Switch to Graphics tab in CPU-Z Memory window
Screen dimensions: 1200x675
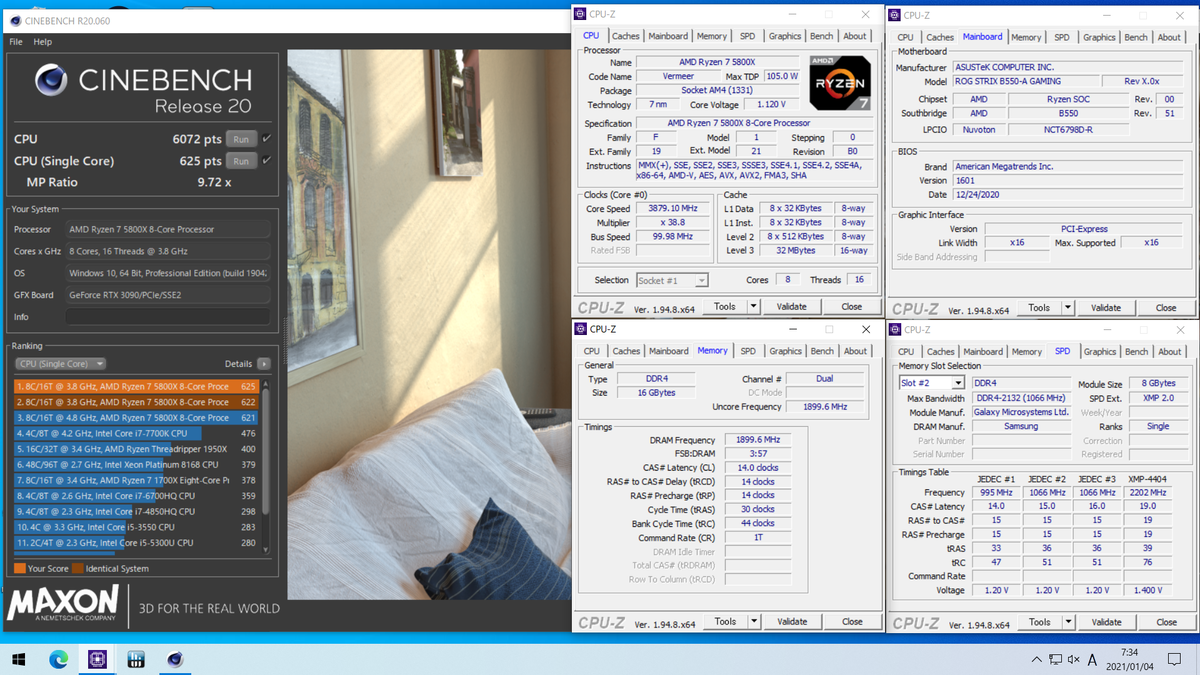(785, 351)
